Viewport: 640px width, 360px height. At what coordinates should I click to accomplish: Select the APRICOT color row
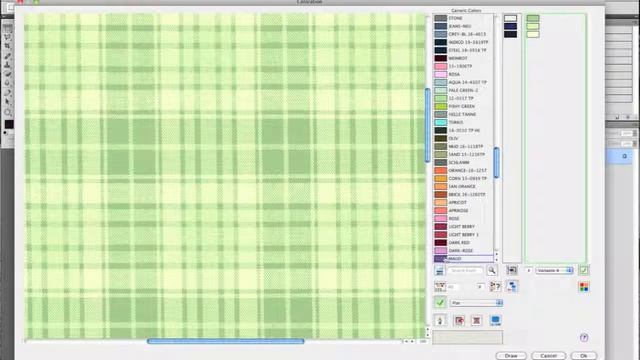tap(463, 202)
